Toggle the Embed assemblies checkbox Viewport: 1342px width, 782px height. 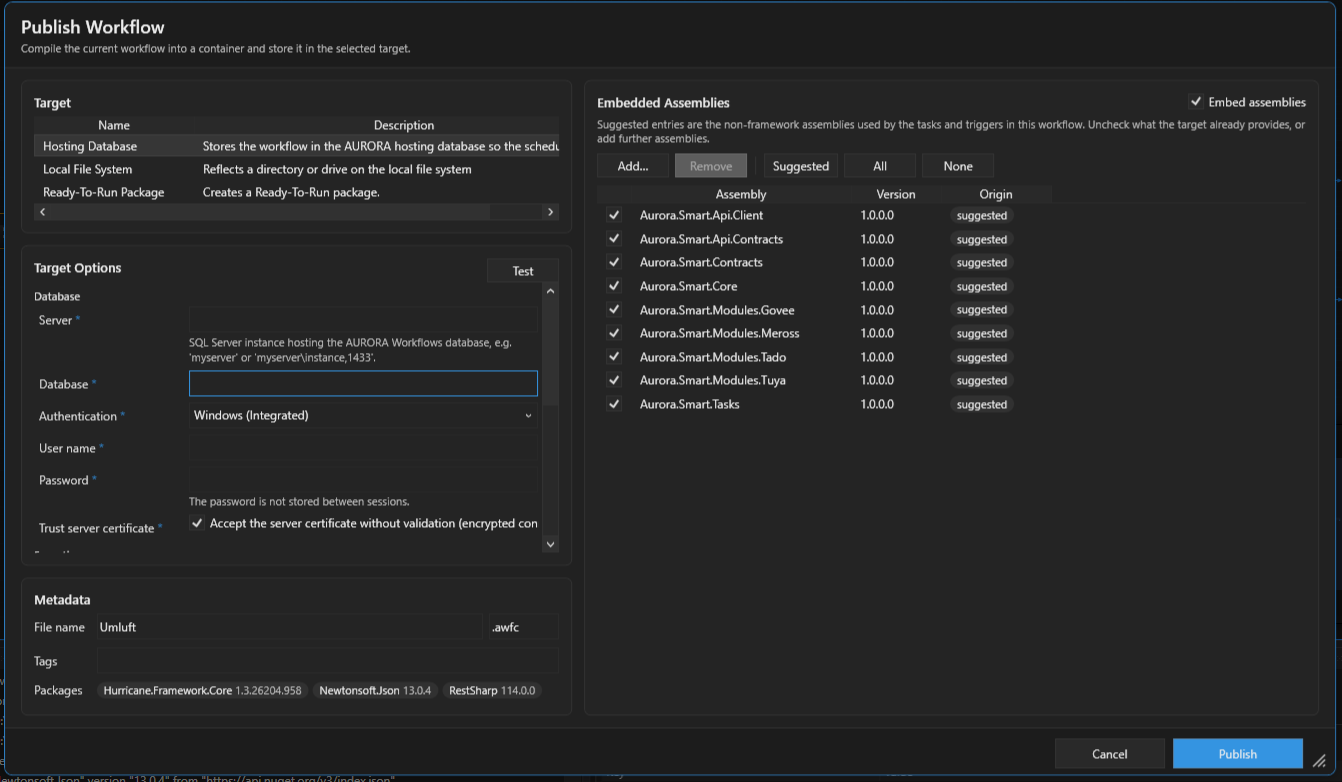tap(1195, 102)
